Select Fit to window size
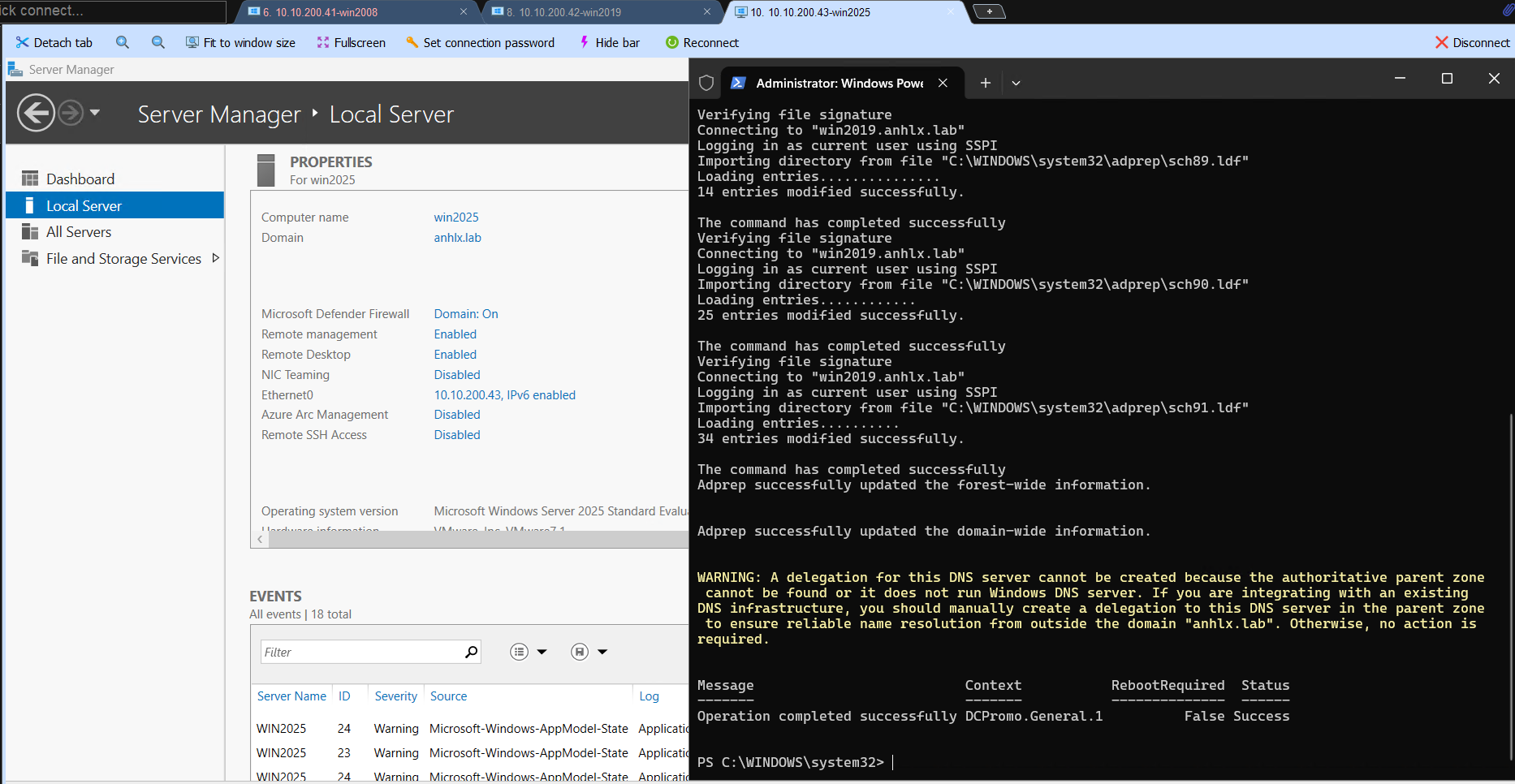1515x784 pixels. point(240,42)
